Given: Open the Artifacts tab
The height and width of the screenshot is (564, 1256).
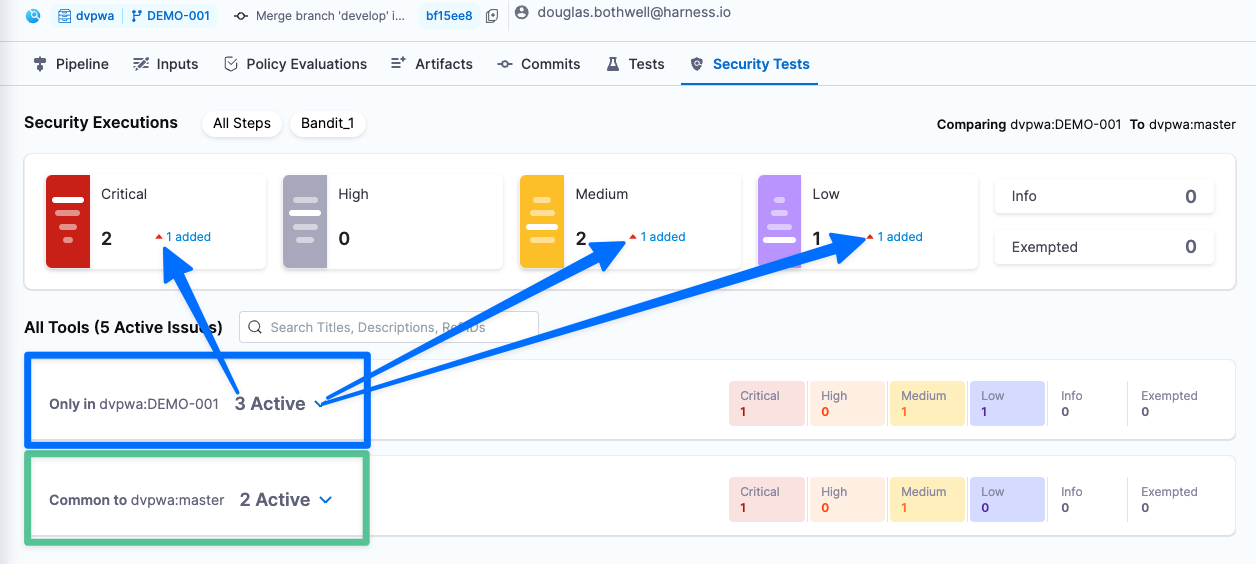Looking at the screenshot, I should click(431, 64).
